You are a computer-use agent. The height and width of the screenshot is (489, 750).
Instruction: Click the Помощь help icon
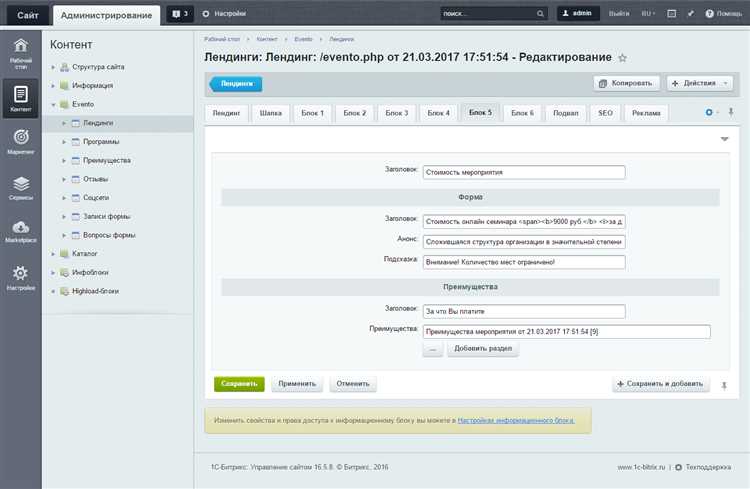(709, 14)
